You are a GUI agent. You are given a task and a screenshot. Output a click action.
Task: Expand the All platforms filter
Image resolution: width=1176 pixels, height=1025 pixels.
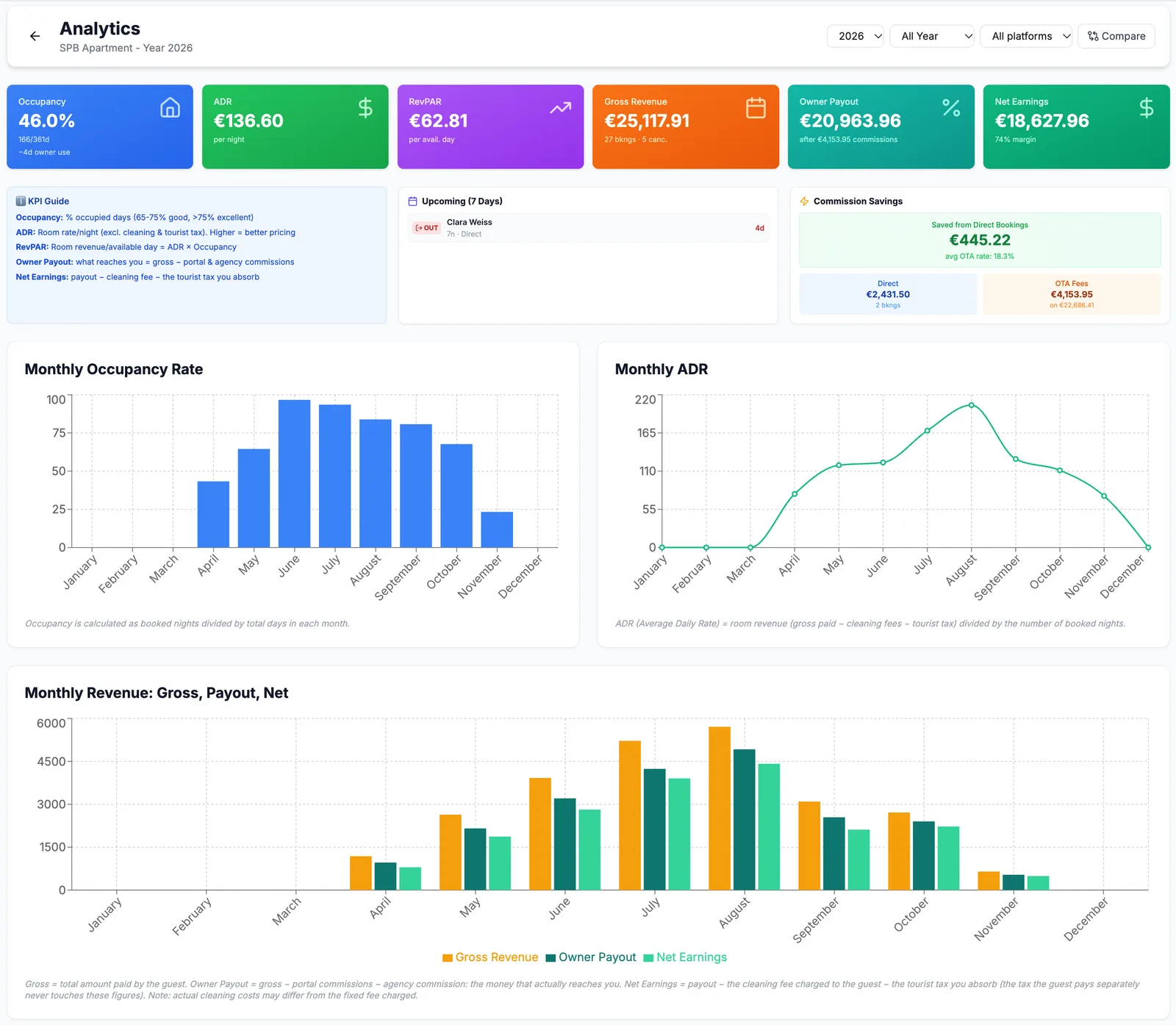tap(1026, 36)
